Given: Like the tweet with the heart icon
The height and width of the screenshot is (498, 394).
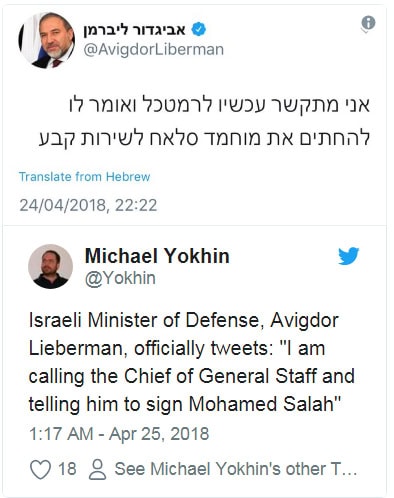Looking at the screenshot, I should pyautogui.click(x=40, y=469).
